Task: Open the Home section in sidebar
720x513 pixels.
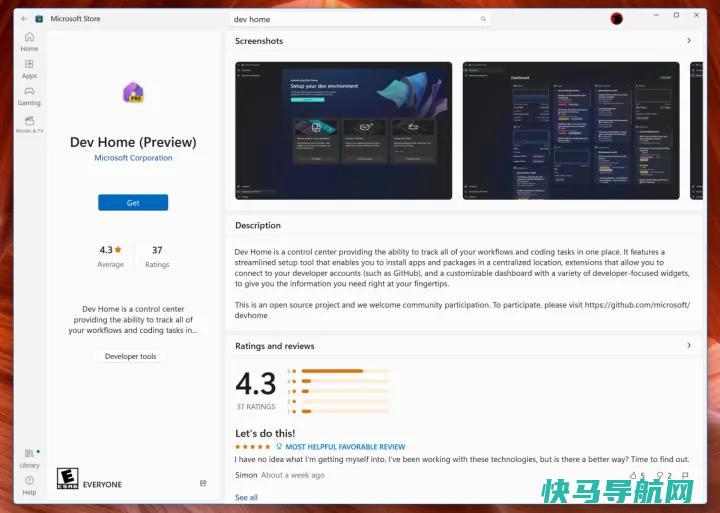Action: tap(29, 42)
